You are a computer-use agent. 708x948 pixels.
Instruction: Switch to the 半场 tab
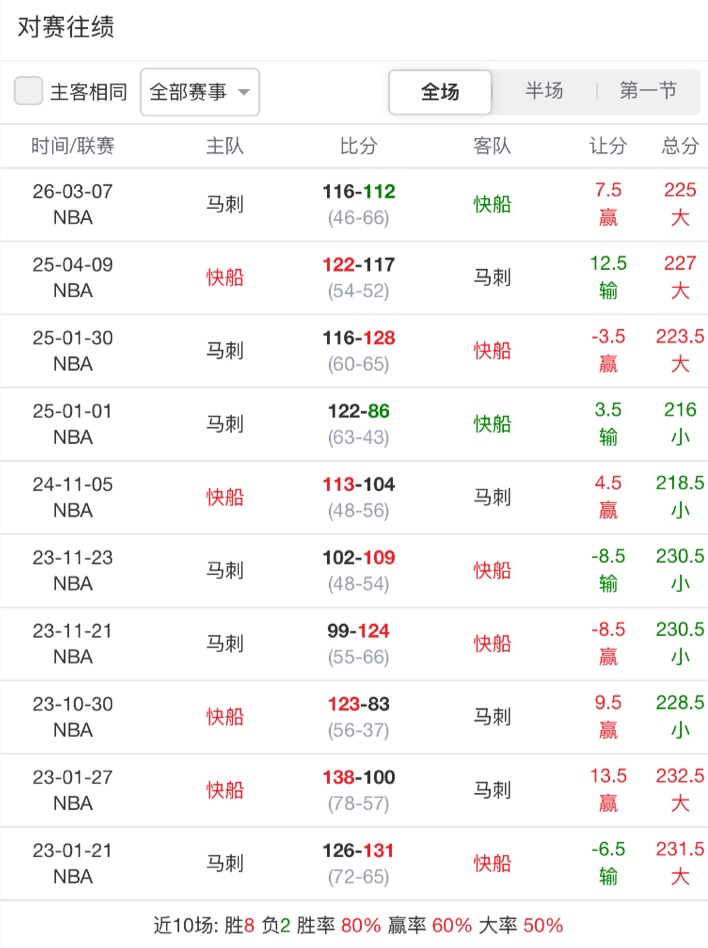544,91
